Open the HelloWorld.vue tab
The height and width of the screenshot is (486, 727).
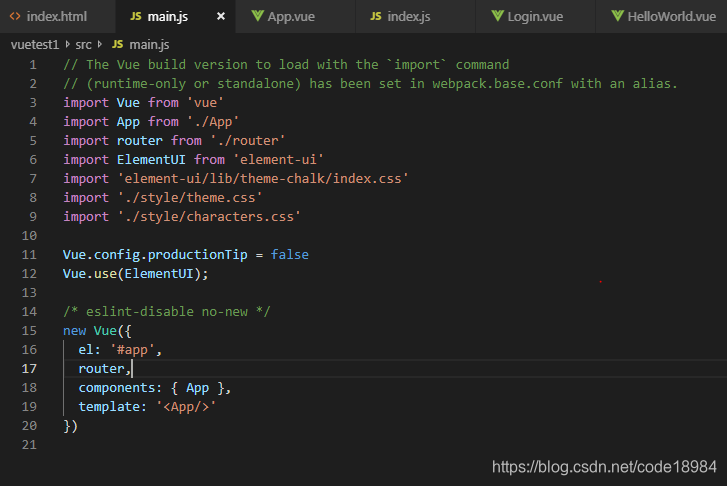(662, 16)
